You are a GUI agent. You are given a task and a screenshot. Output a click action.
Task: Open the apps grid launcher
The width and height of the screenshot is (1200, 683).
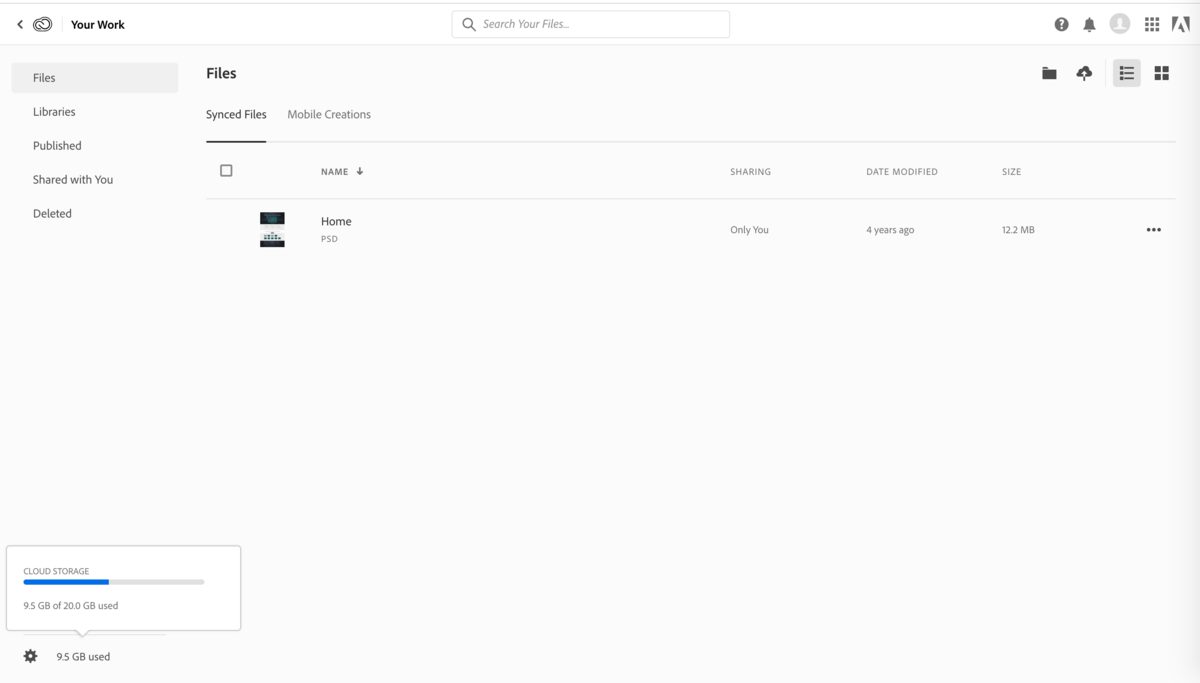[x=1152, y=24]
